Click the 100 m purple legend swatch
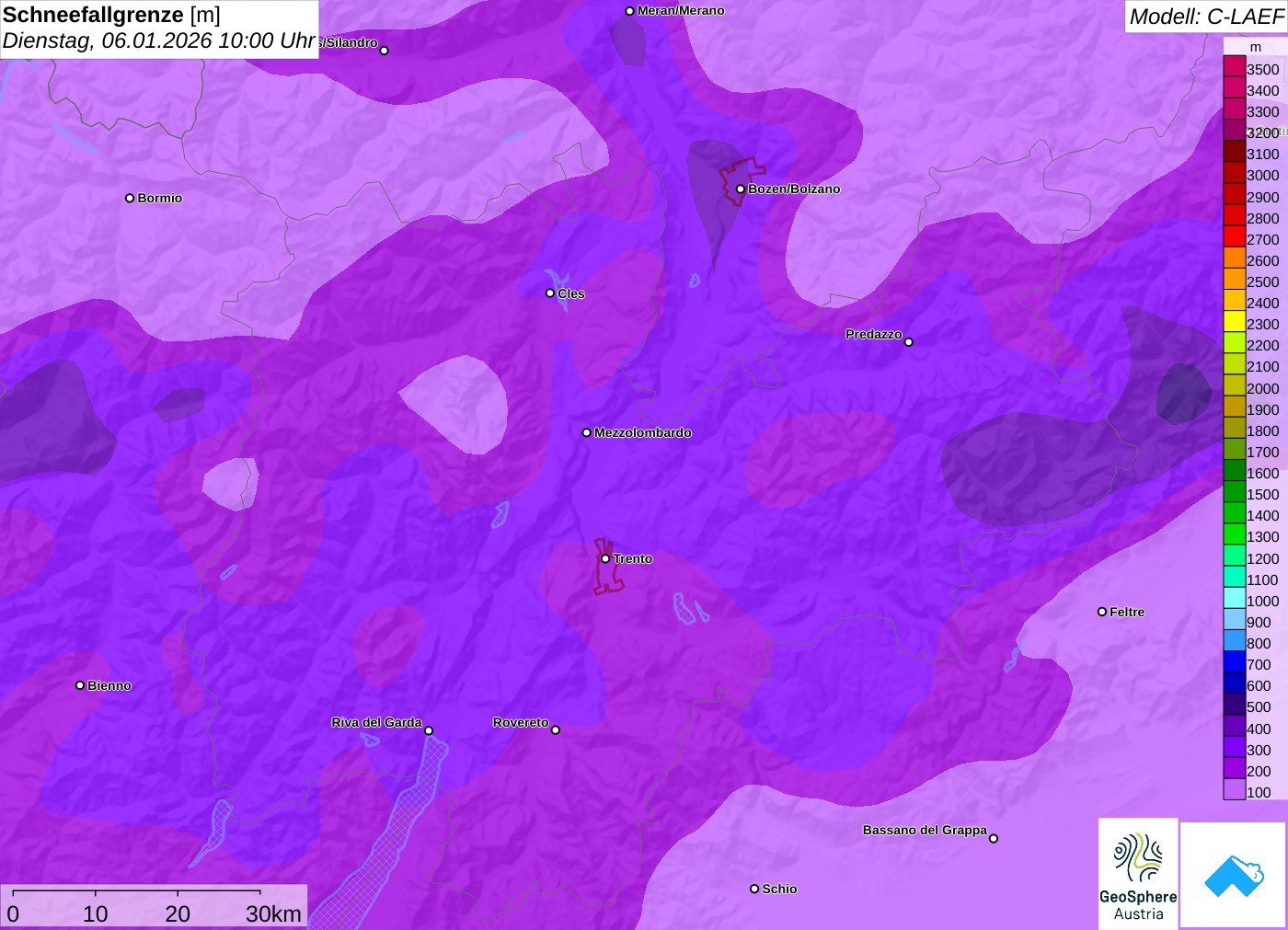The width and height of the screenshot is (1288, 930). [1234, 789]
